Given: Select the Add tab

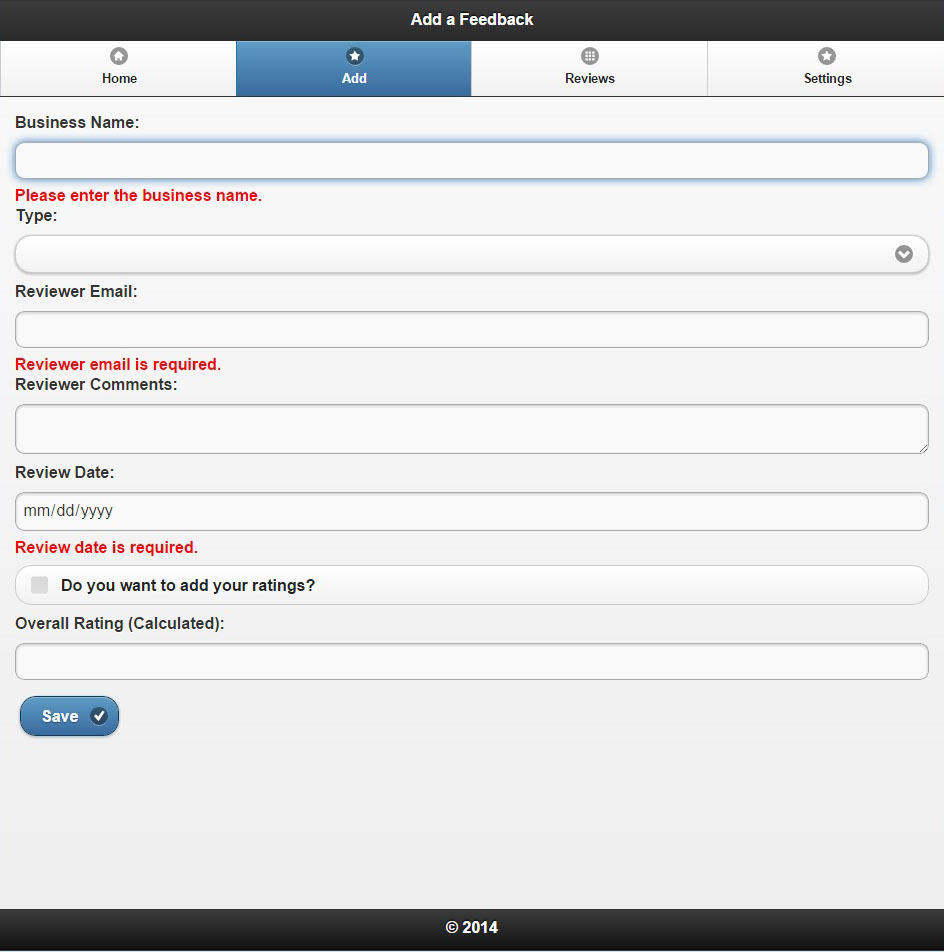Looking at the screenshot, I should coord(354,69).
